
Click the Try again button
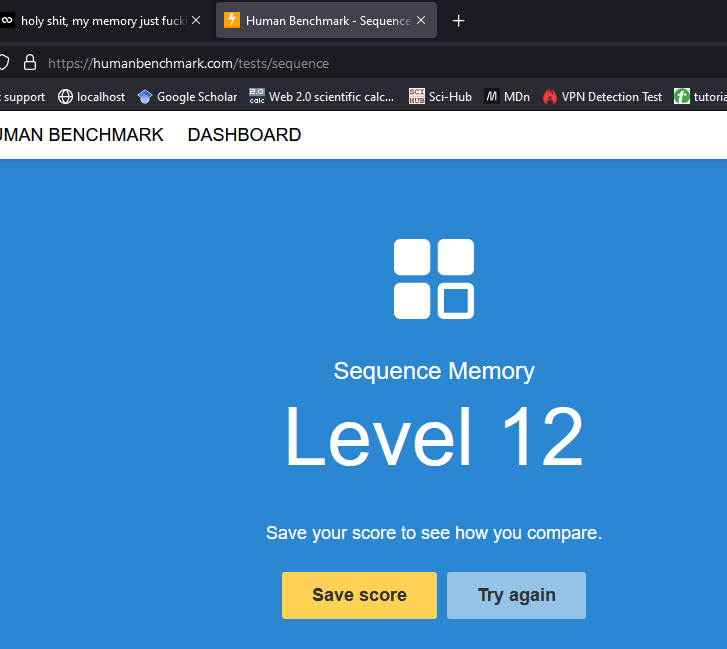tap(516, 595)
